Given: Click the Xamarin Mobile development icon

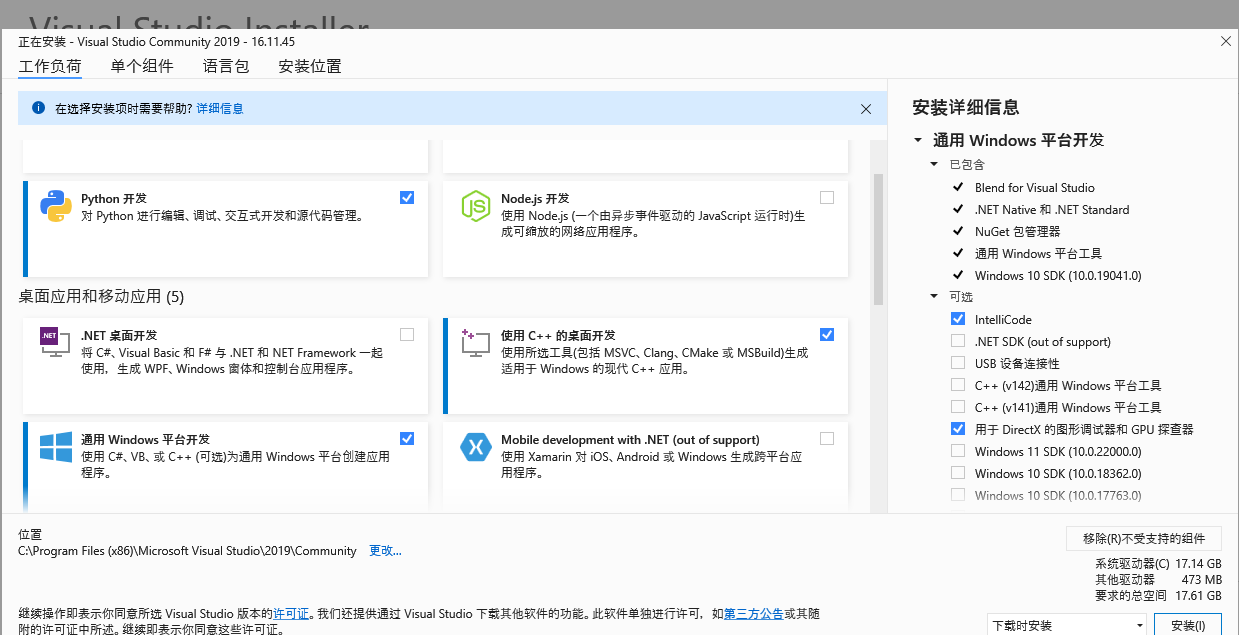Looking at the screenshot, I should pyautogui.click(x=474, y=447).
